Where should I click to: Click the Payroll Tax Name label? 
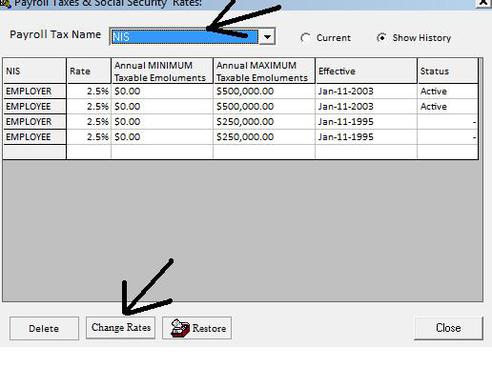pos(55,35)
